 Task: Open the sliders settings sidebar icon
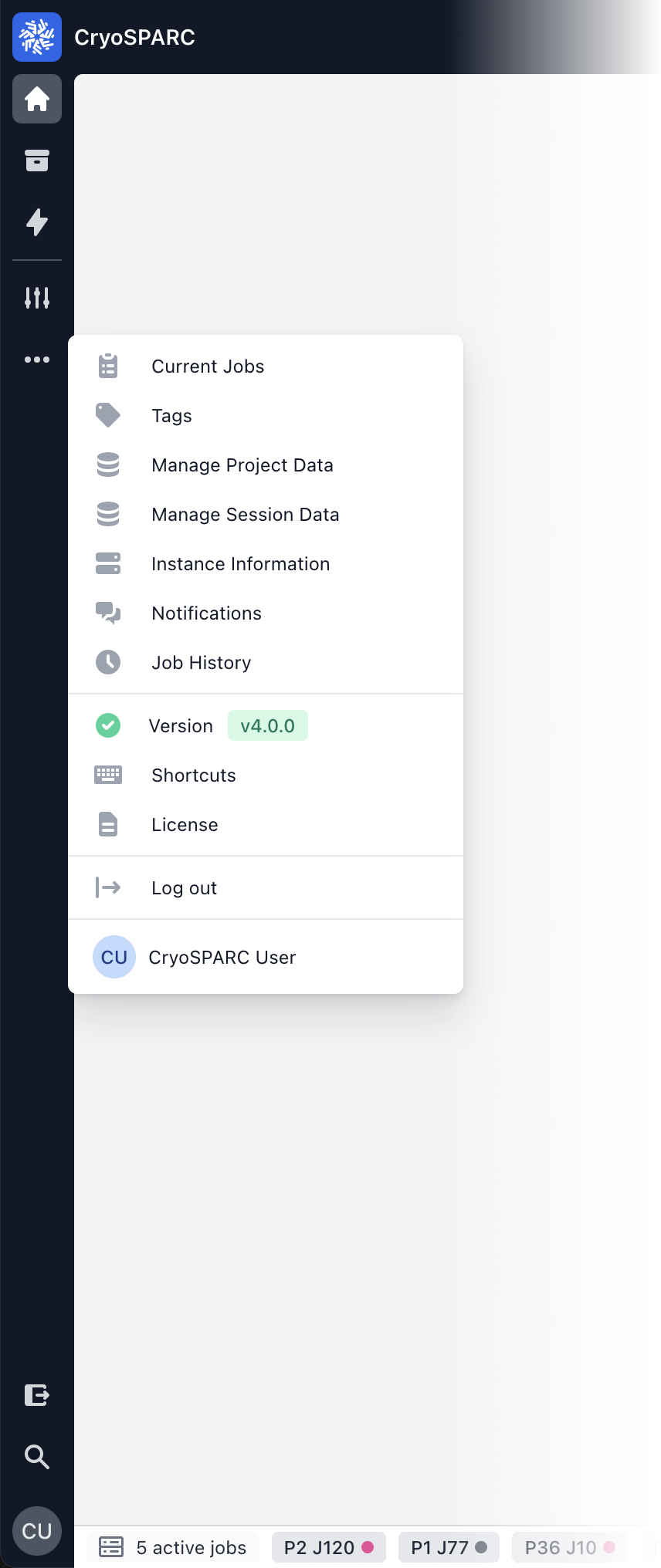tap(37, 297)
